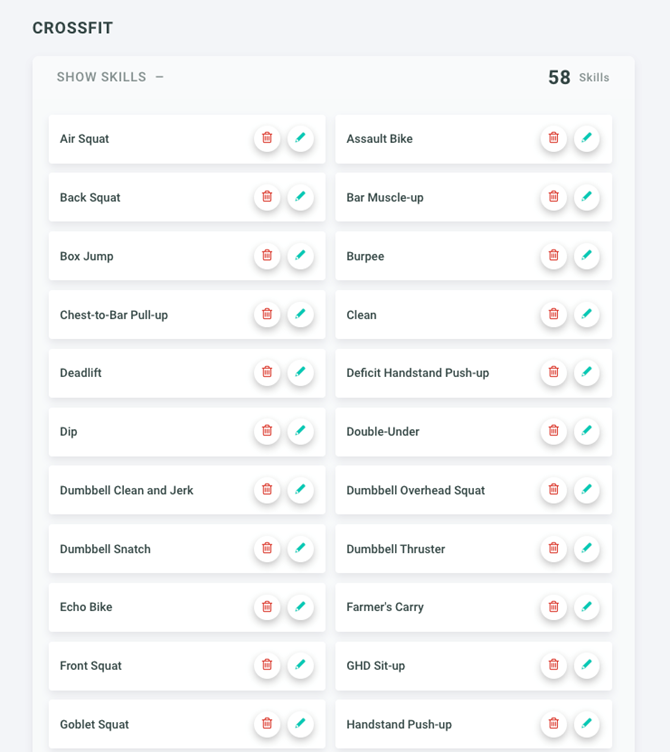Open edit pencil for Burpee
Viewport: 670px width, 752px height.
(587, 256)
